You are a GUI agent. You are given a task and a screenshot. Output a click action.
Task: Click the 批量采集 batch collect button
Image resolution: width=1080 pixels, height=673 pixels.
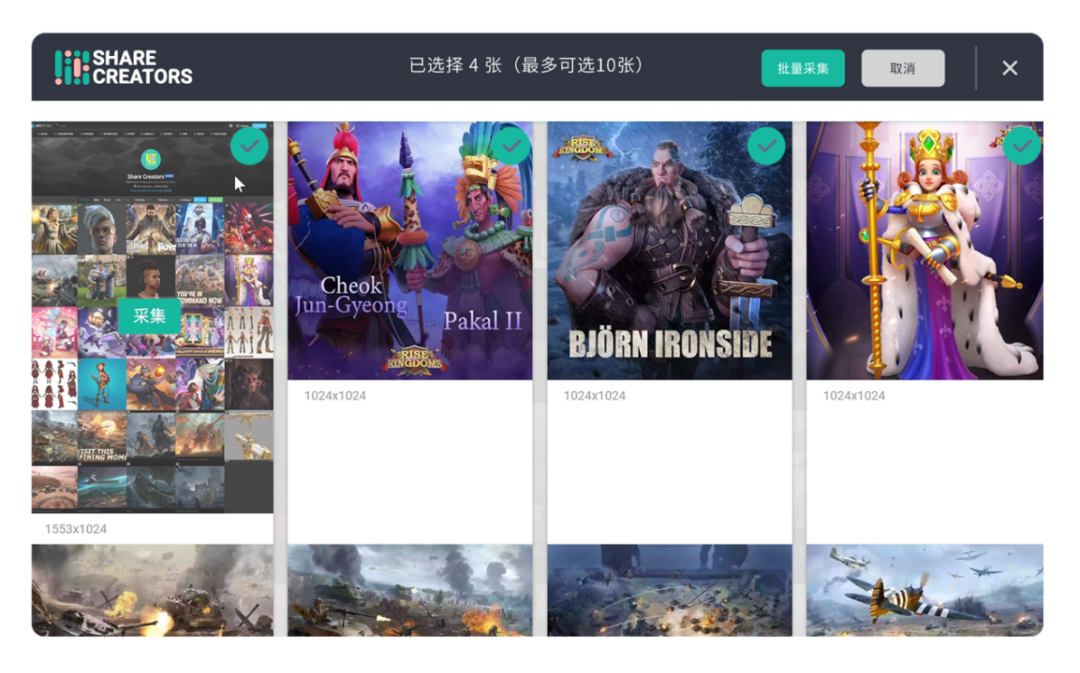coord(802,68)
